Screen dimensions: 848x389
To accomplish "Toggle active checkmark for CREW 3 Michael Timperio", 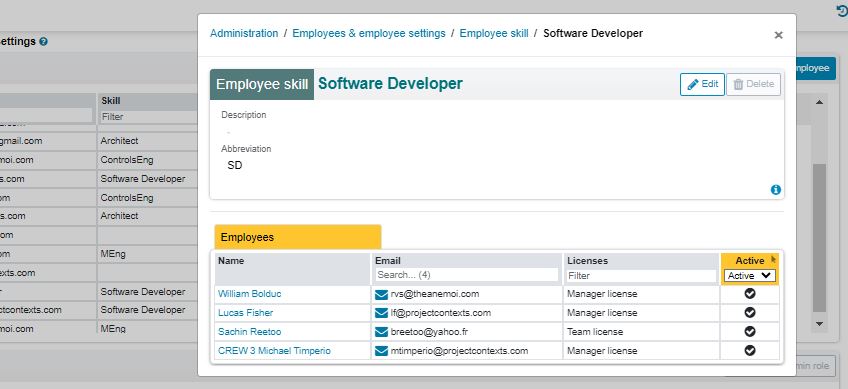I will (750, 350).
